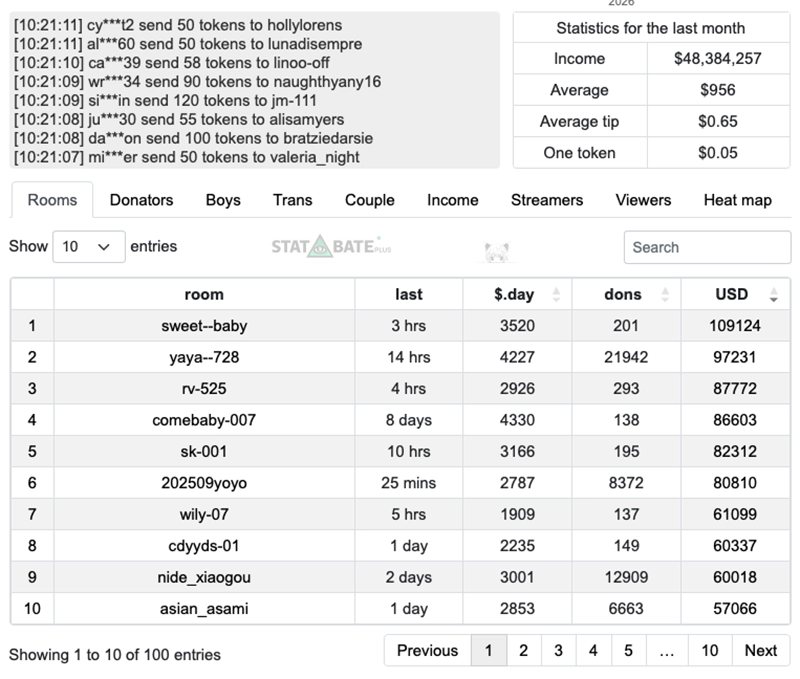
Task: Click into the Search field
Action: [x=707, y=247]
